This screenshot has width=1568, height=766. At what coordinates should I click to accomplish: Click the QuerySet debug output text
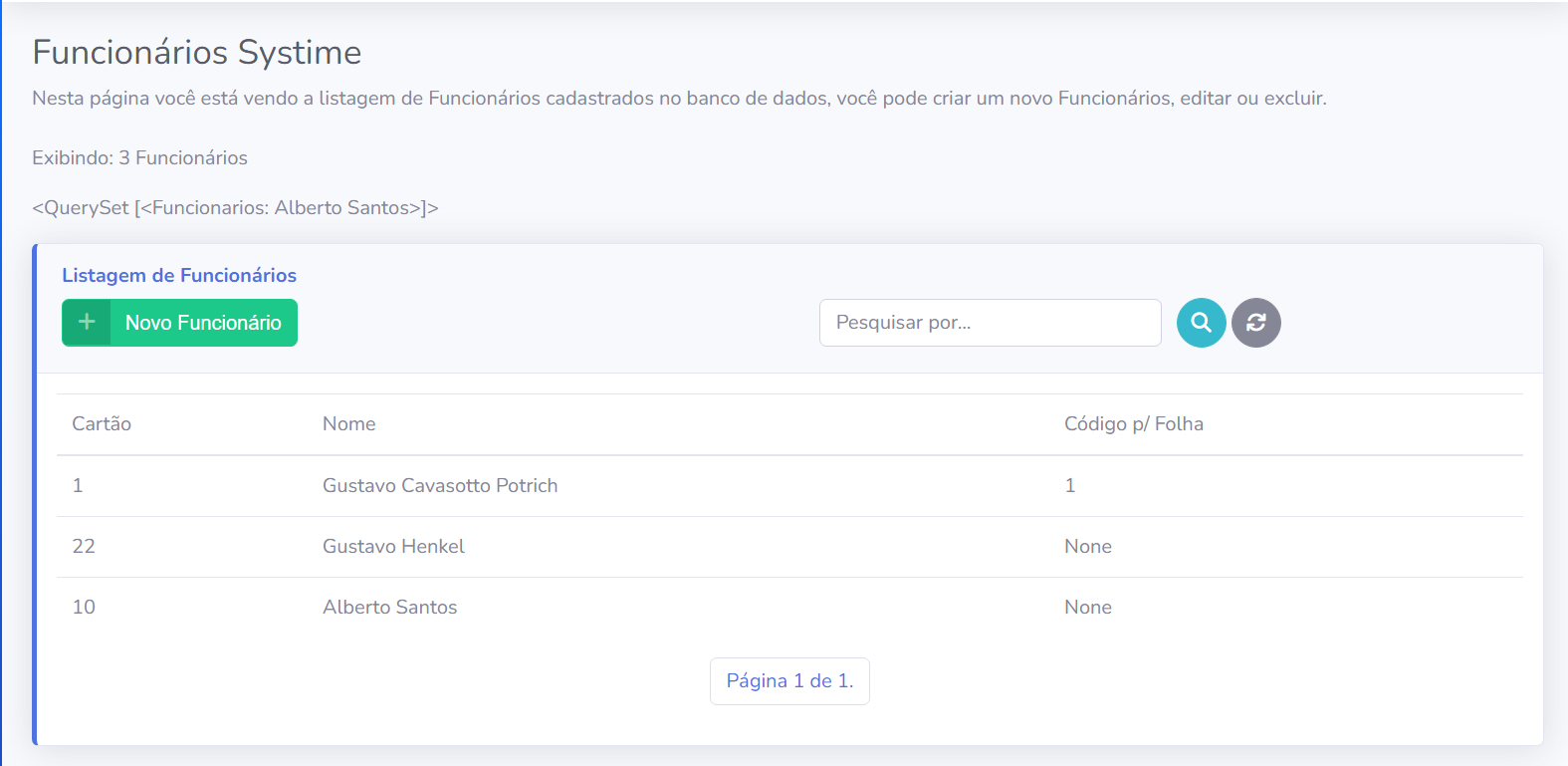235,207
